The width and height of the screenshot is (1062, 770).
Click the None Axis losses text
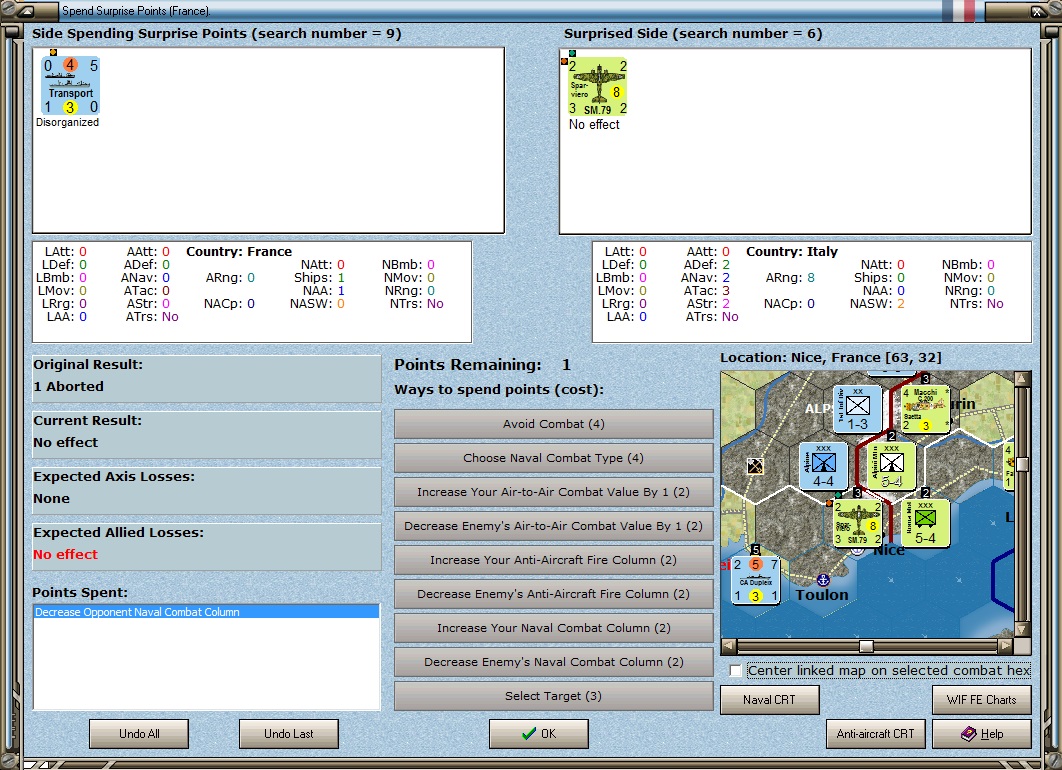51,498
